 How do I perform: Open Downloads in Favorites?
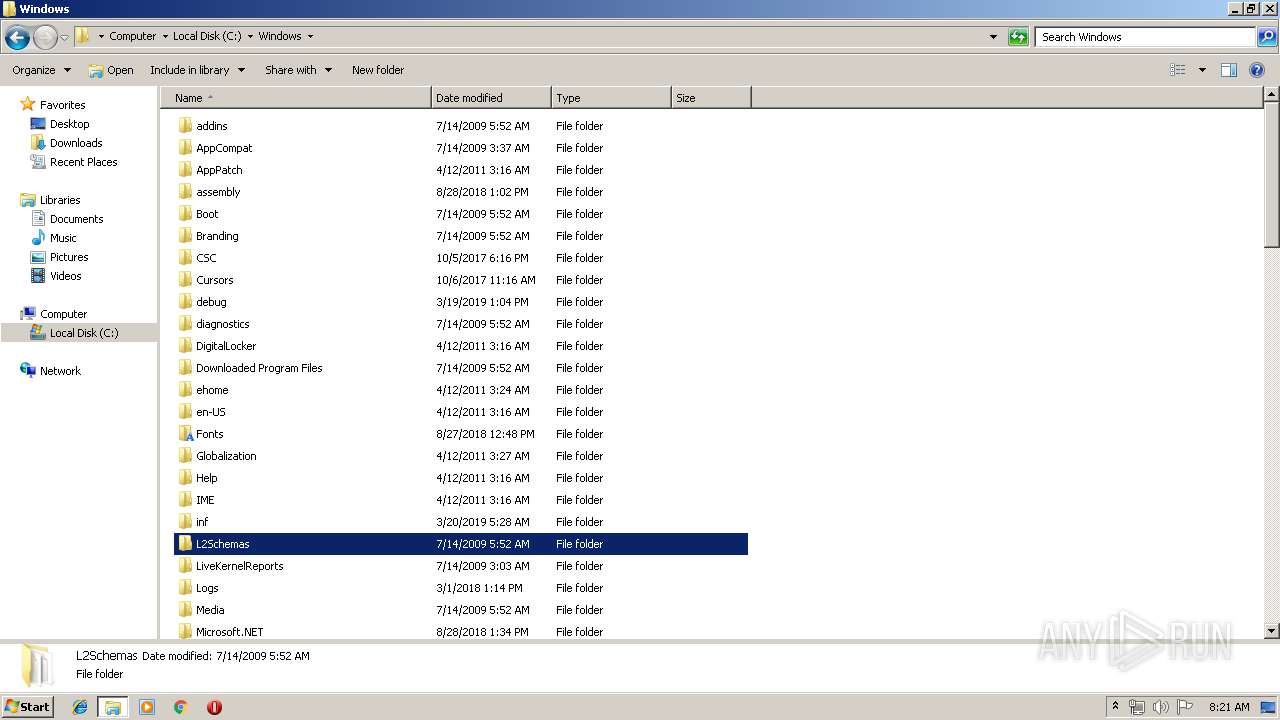click(76, 143)
